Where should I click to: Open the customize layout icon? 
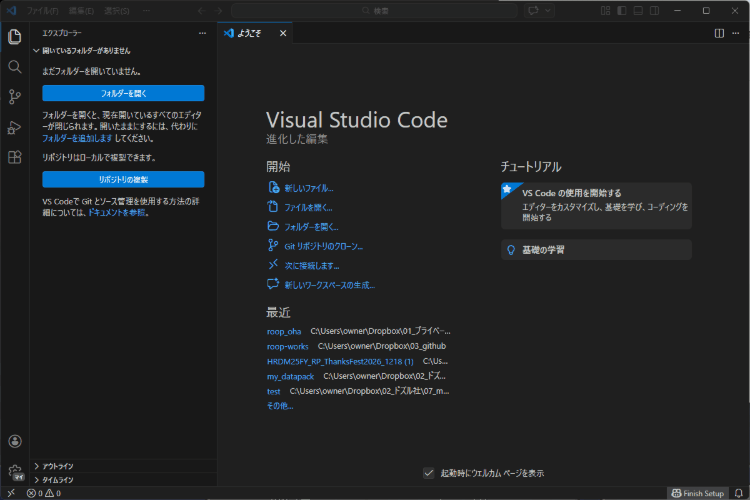(x=606, y=11)
